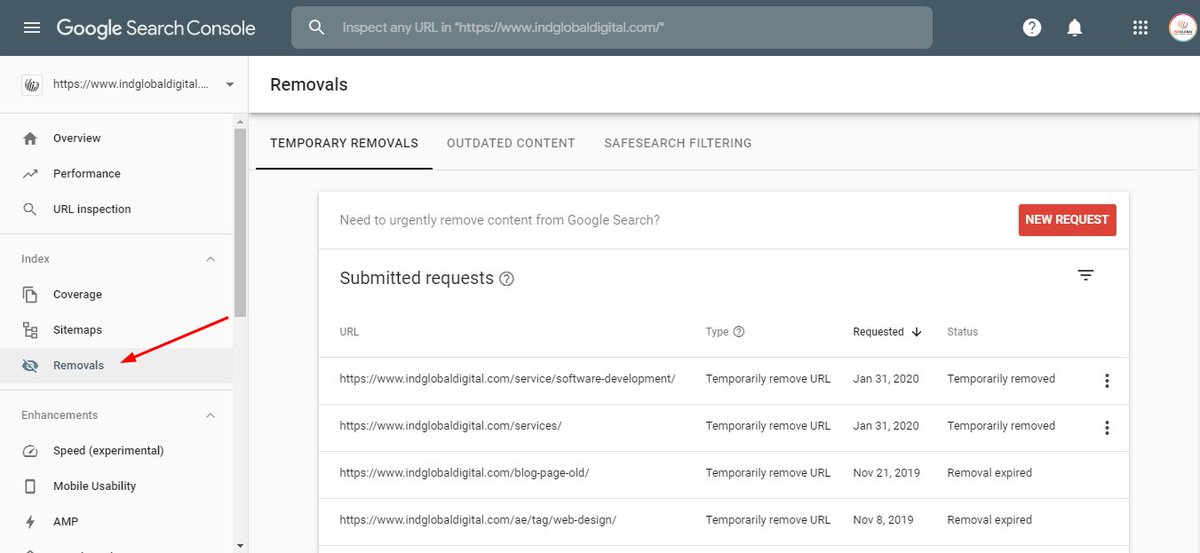Open more options for services/ URL row
The image size is (1200, 553).
(x=1106, y=427)
